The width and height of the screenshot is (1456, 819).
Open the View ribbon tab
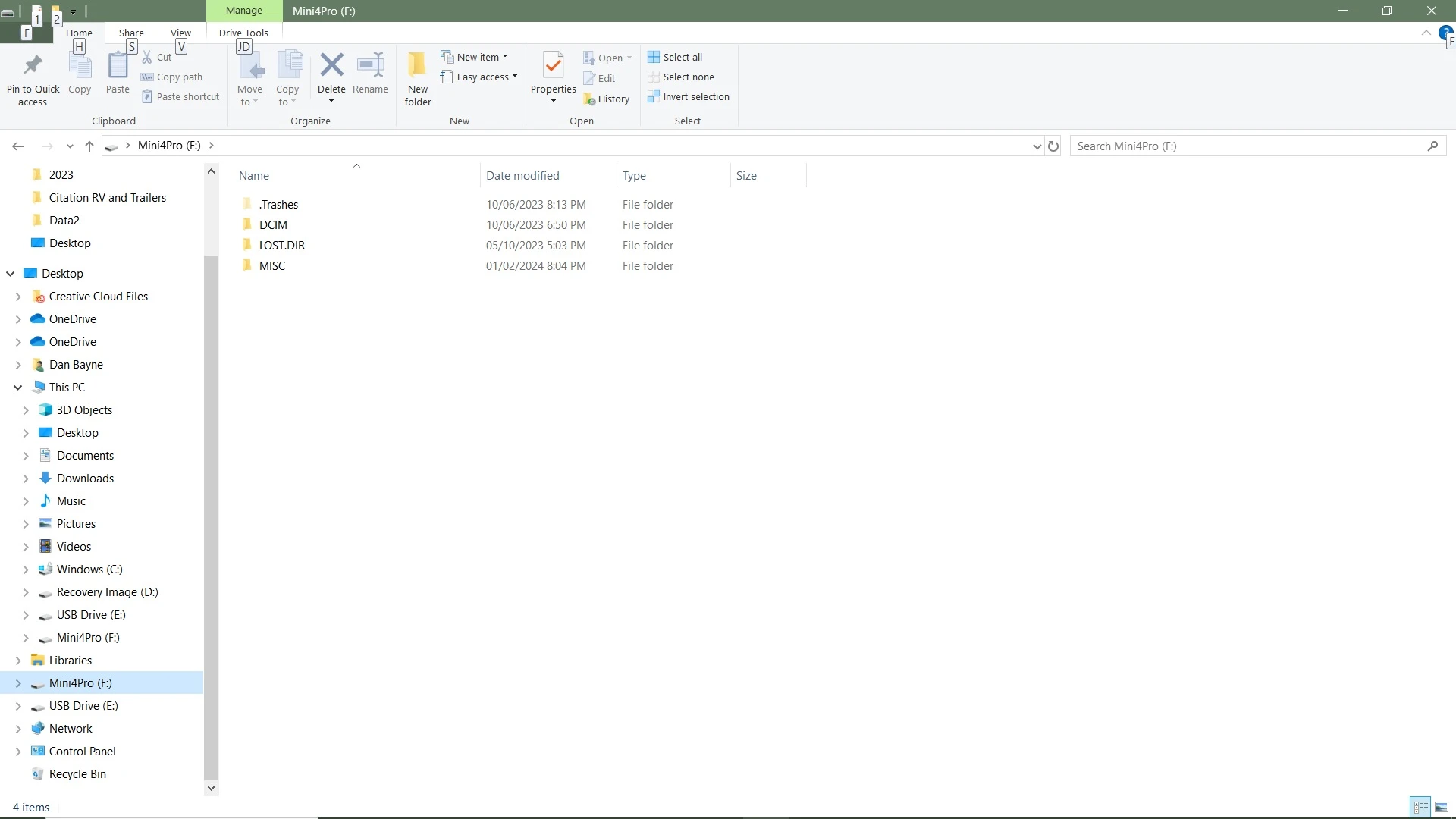click(x=180, y=33)
